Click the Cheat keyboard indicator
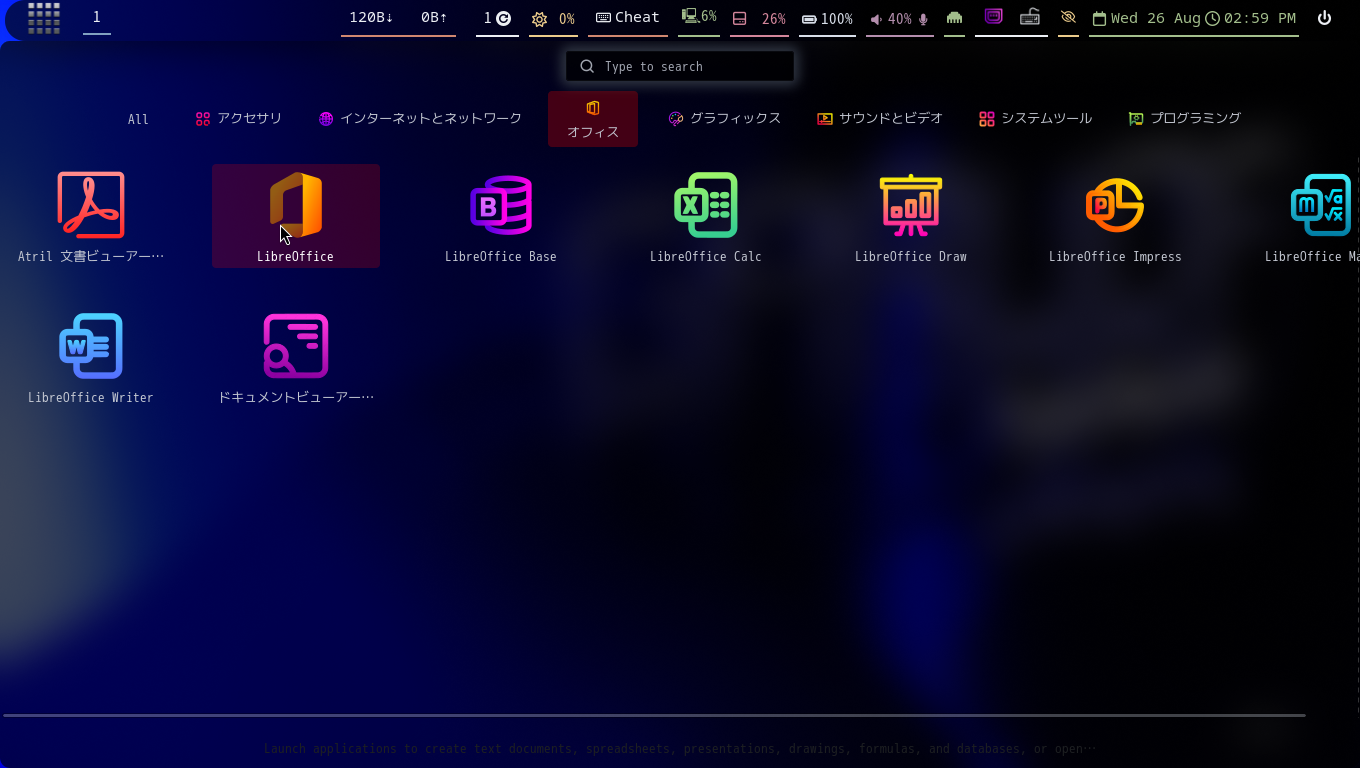This screenshot has width=1360, height=768. pos(628,18)
